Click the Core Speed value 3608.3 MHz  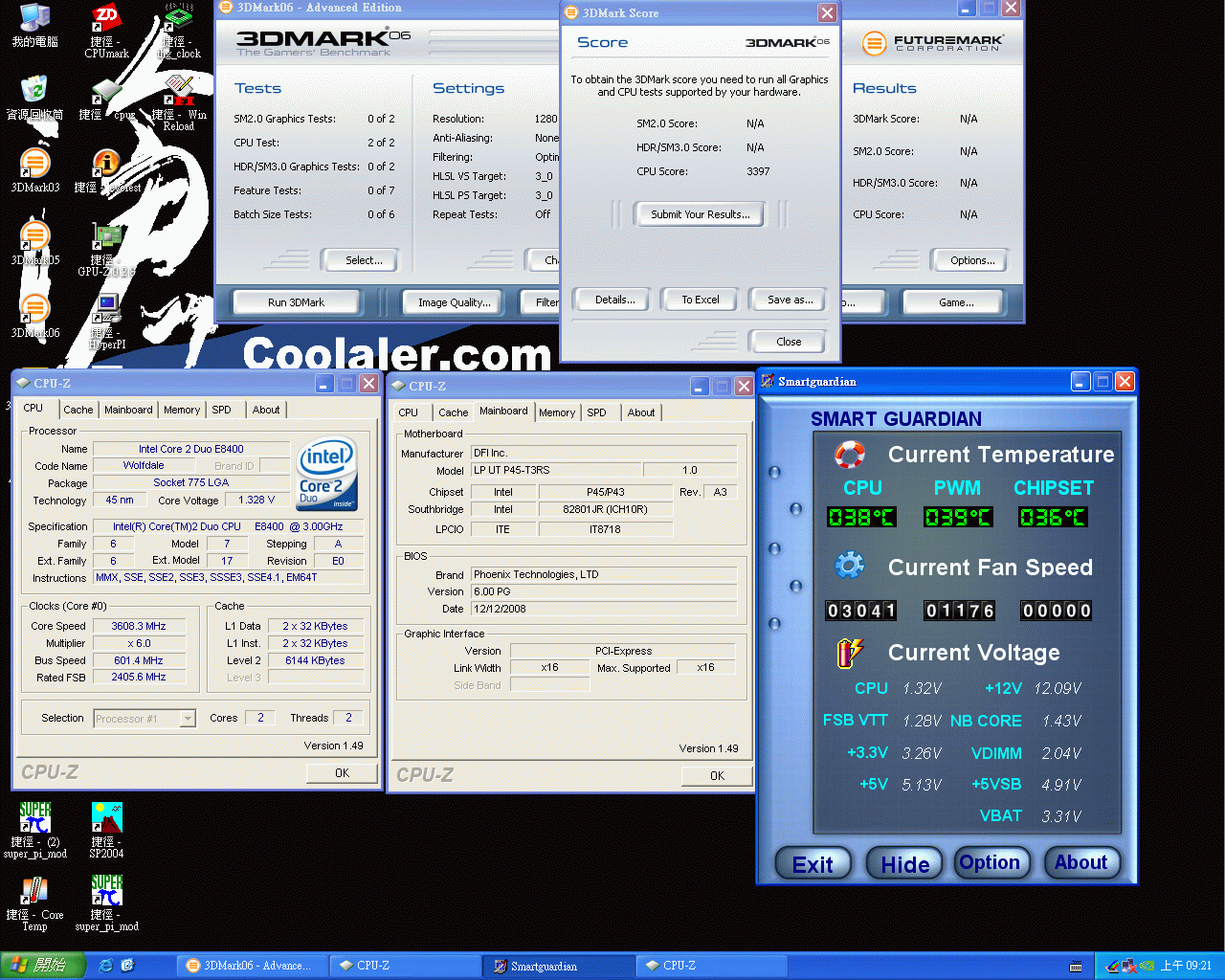(139, 626)
